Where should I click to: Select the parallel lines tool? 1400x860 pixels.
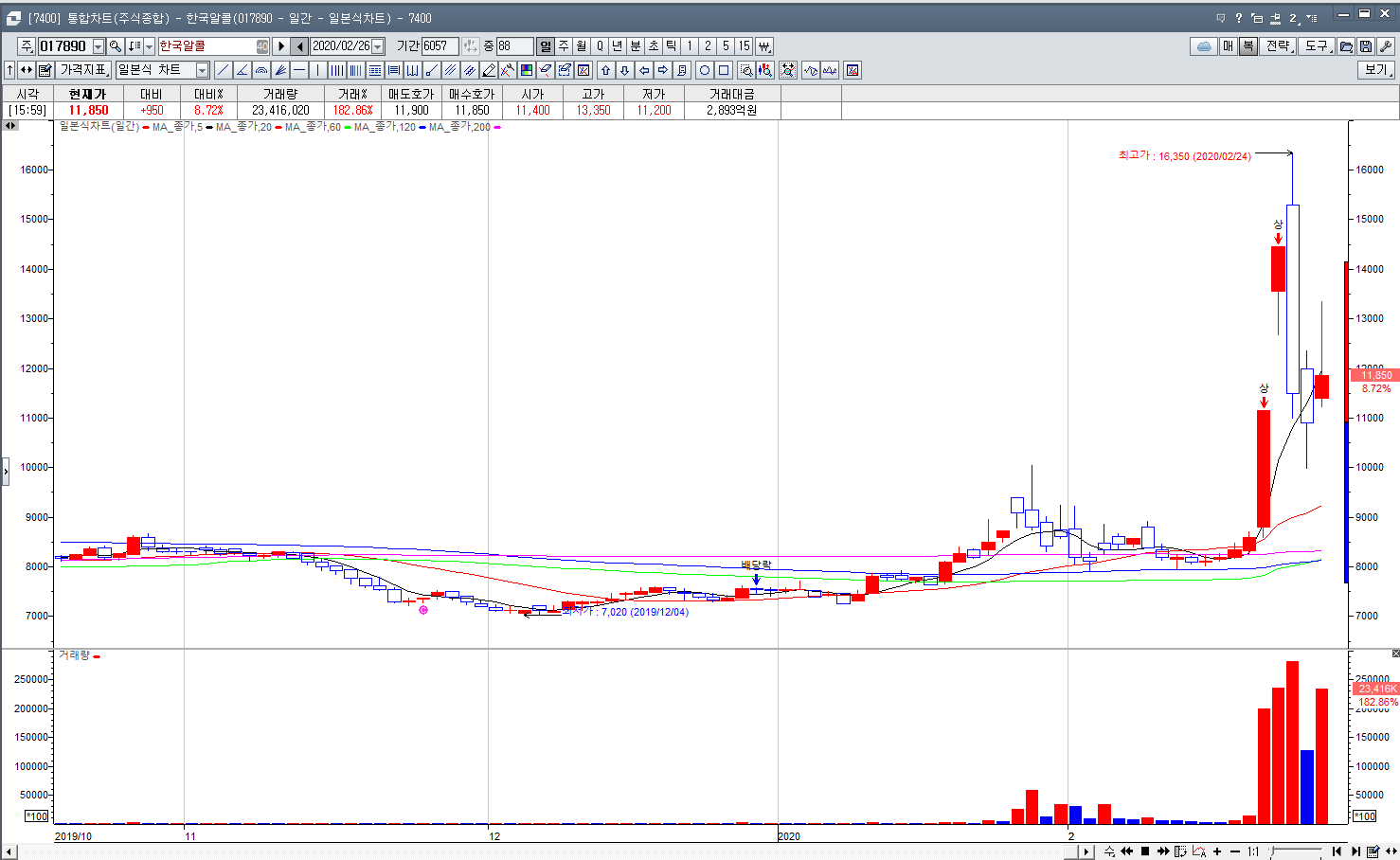(451, 70)
